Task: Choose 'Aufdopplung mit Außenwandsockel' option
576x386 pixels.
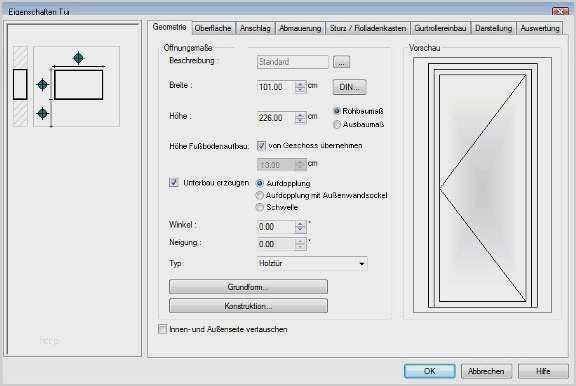Action: (x=260, y=195)
